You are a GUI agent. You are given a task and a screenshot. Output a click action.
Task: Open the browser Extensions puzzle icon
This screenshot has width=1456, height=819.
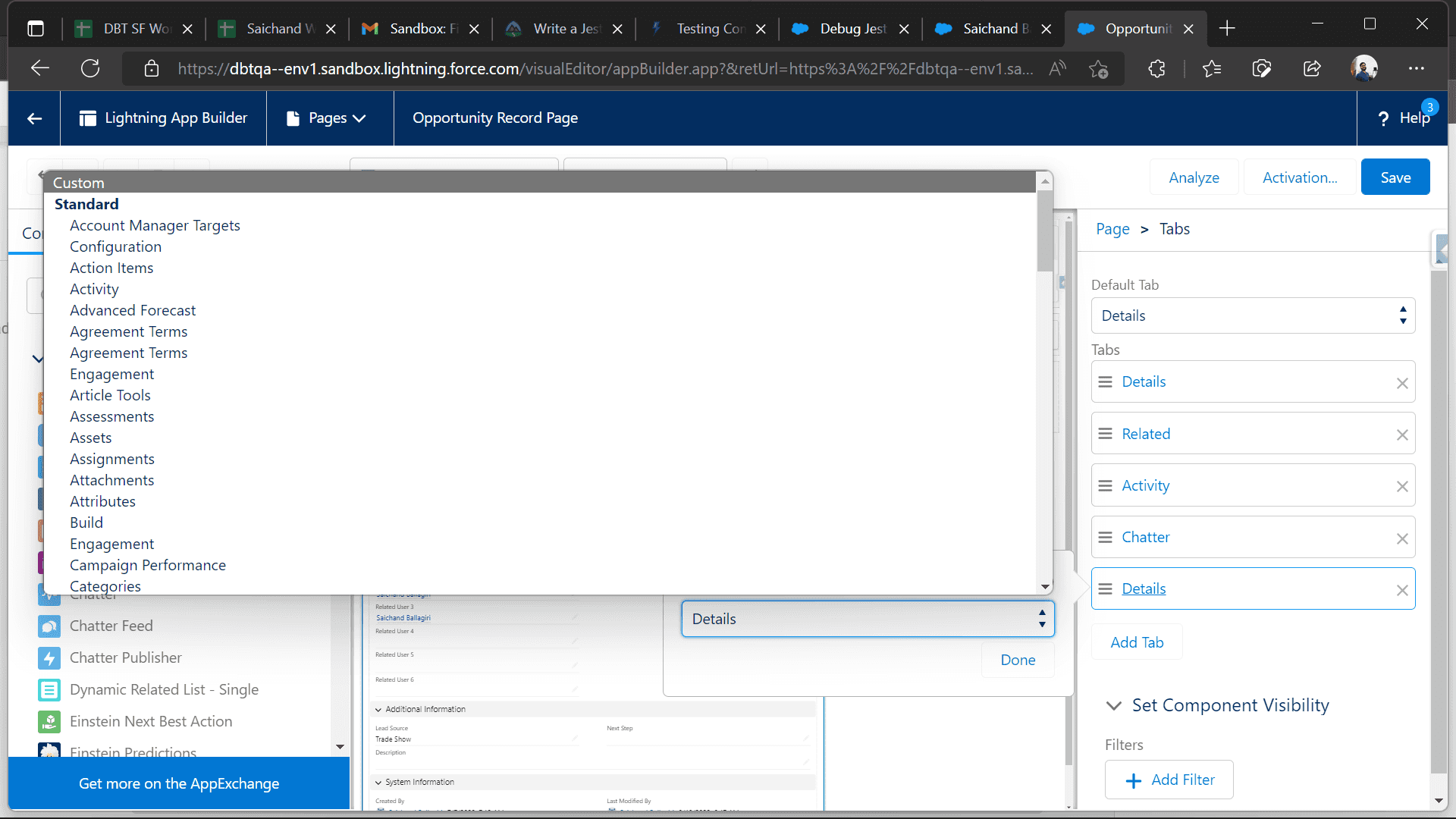(1156, 69)
